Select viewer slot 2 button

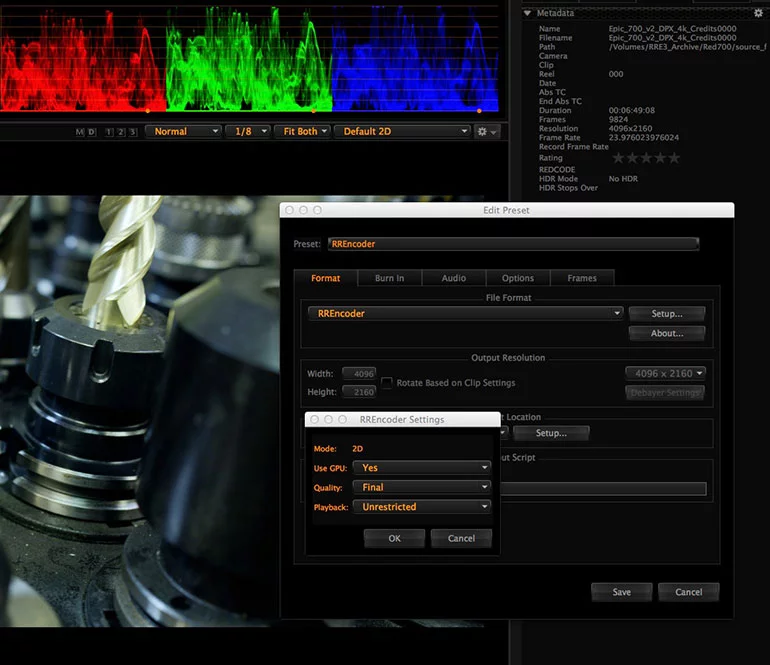121,132
